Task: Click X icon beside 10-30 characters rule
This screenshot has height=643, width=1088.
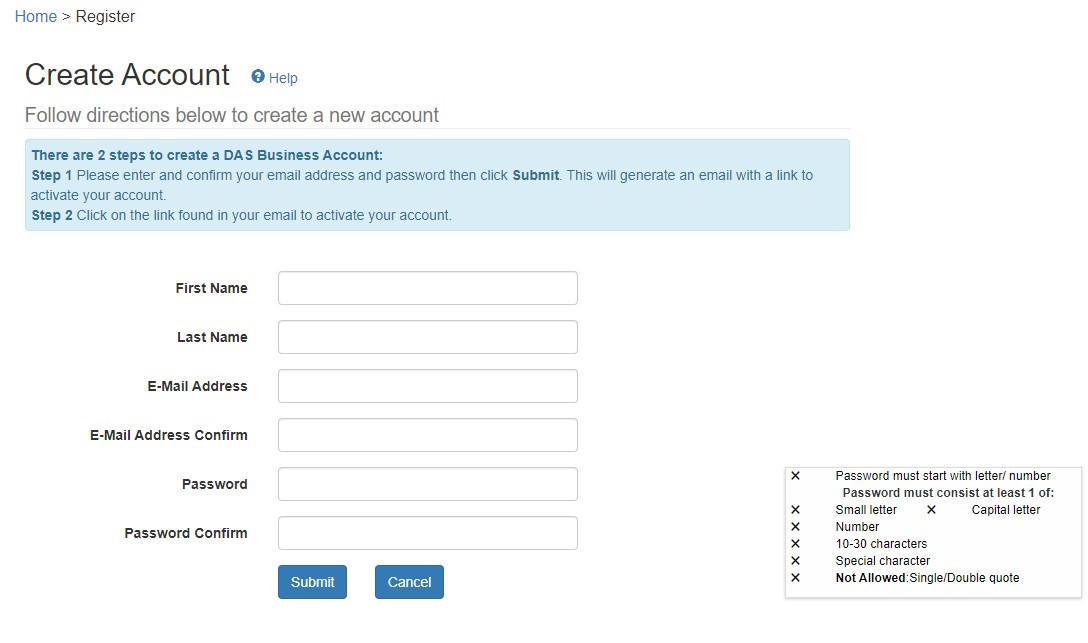Action: pyautogui.click(x=795, y=544)
